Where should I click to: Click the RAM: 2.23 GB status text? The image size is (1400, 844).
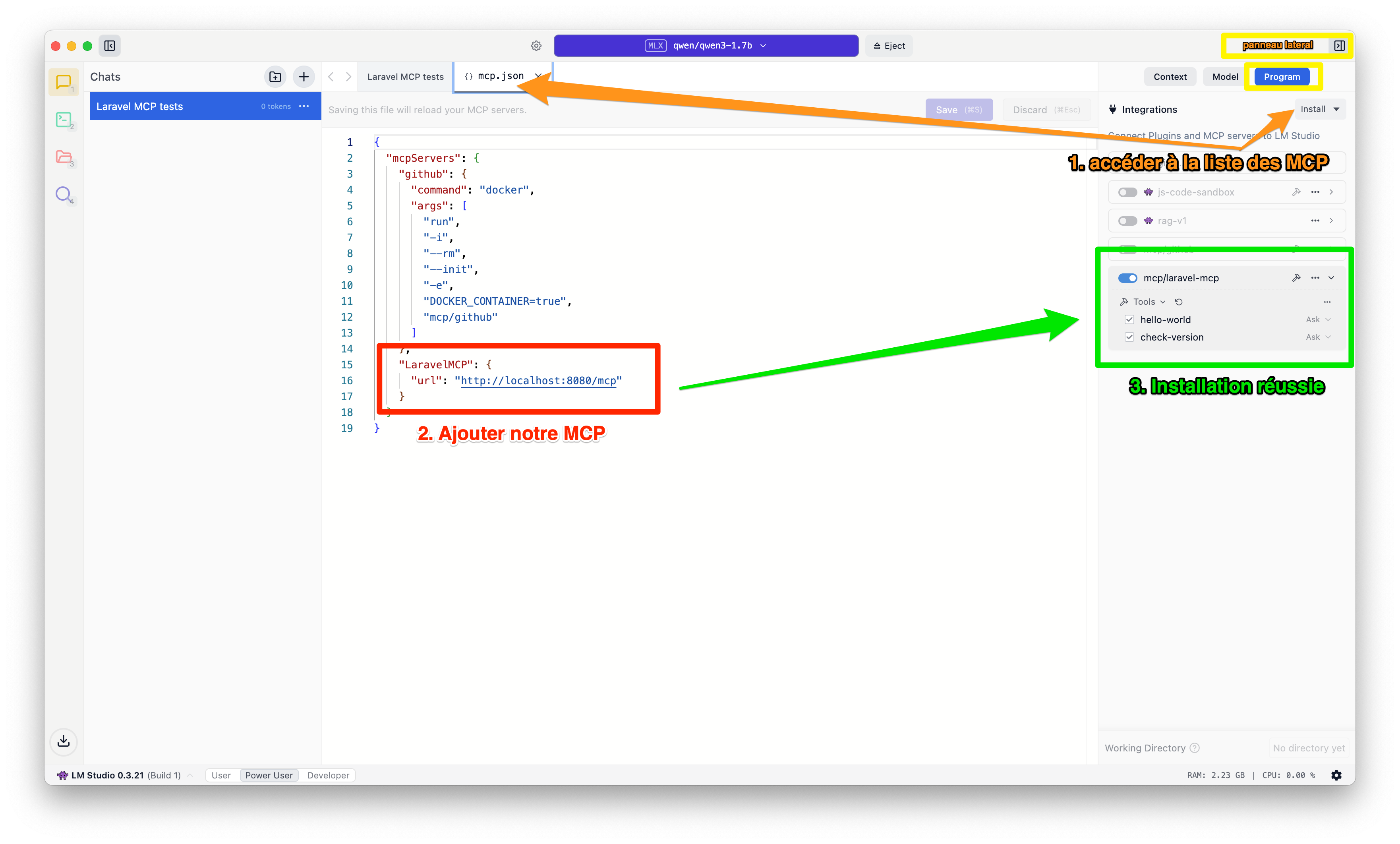point(1215,775)
